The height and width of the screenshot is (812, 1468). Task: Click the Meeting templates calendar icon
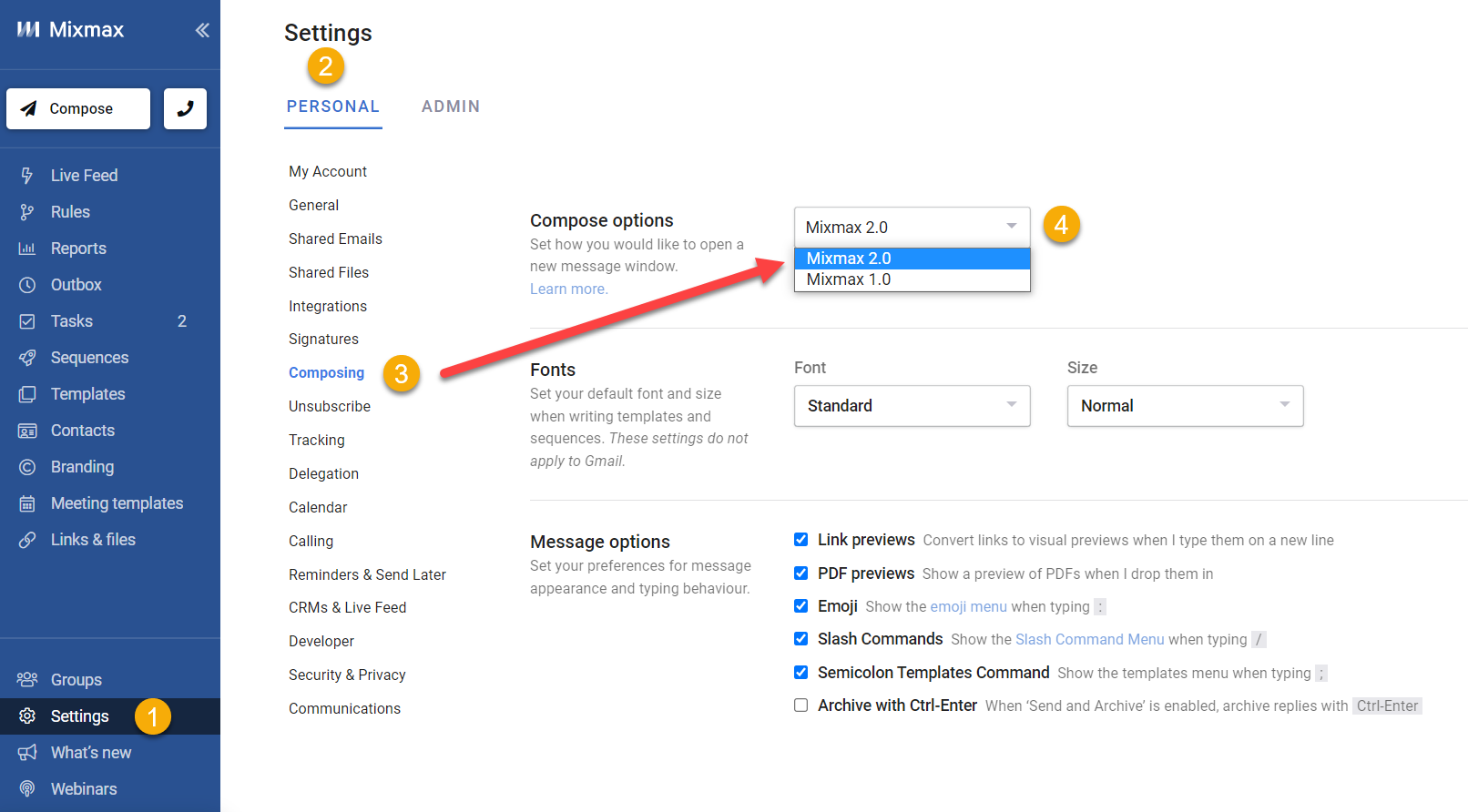27,503
